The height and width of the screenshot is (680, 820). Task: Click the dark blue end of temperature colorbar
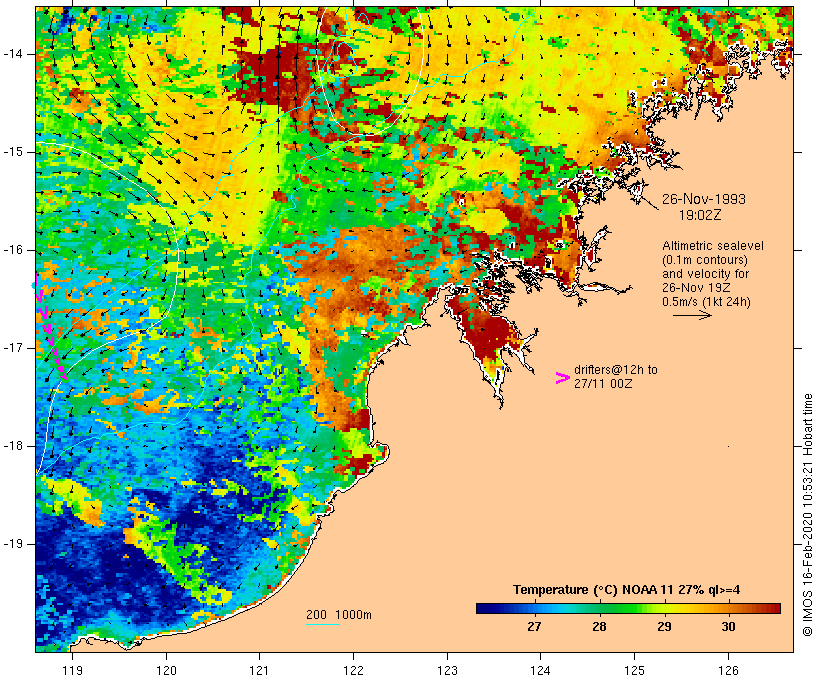tap(486, 608)
